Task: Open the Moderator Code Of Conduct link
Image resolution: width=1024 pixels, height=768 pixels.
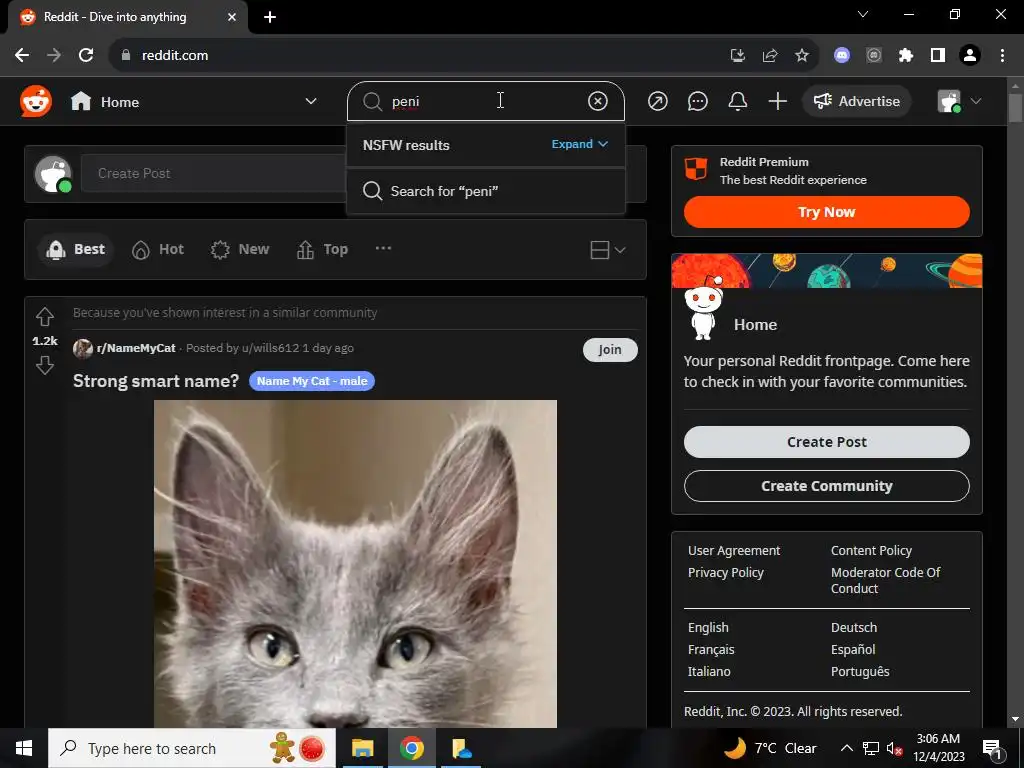Action: [x=886, y=580]
